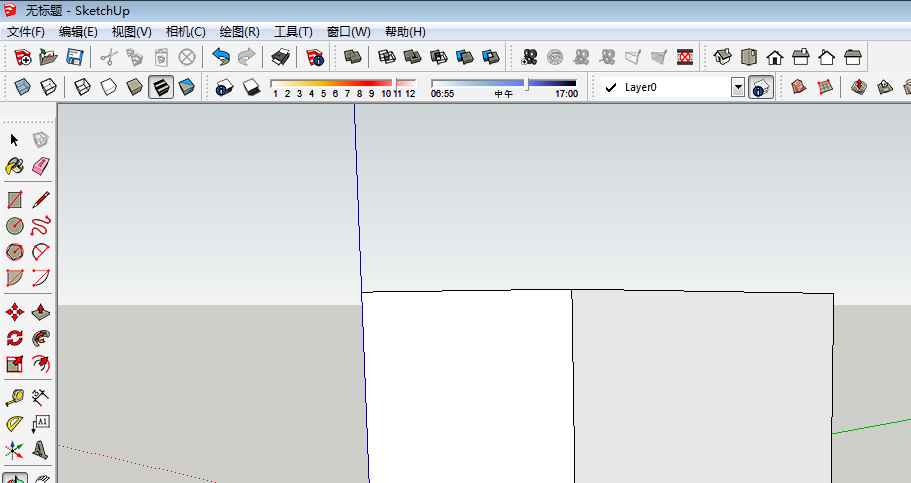This screenshot has width=911, height=483.
Task: Click the gray side face of the model
Action: coord(703,387)
